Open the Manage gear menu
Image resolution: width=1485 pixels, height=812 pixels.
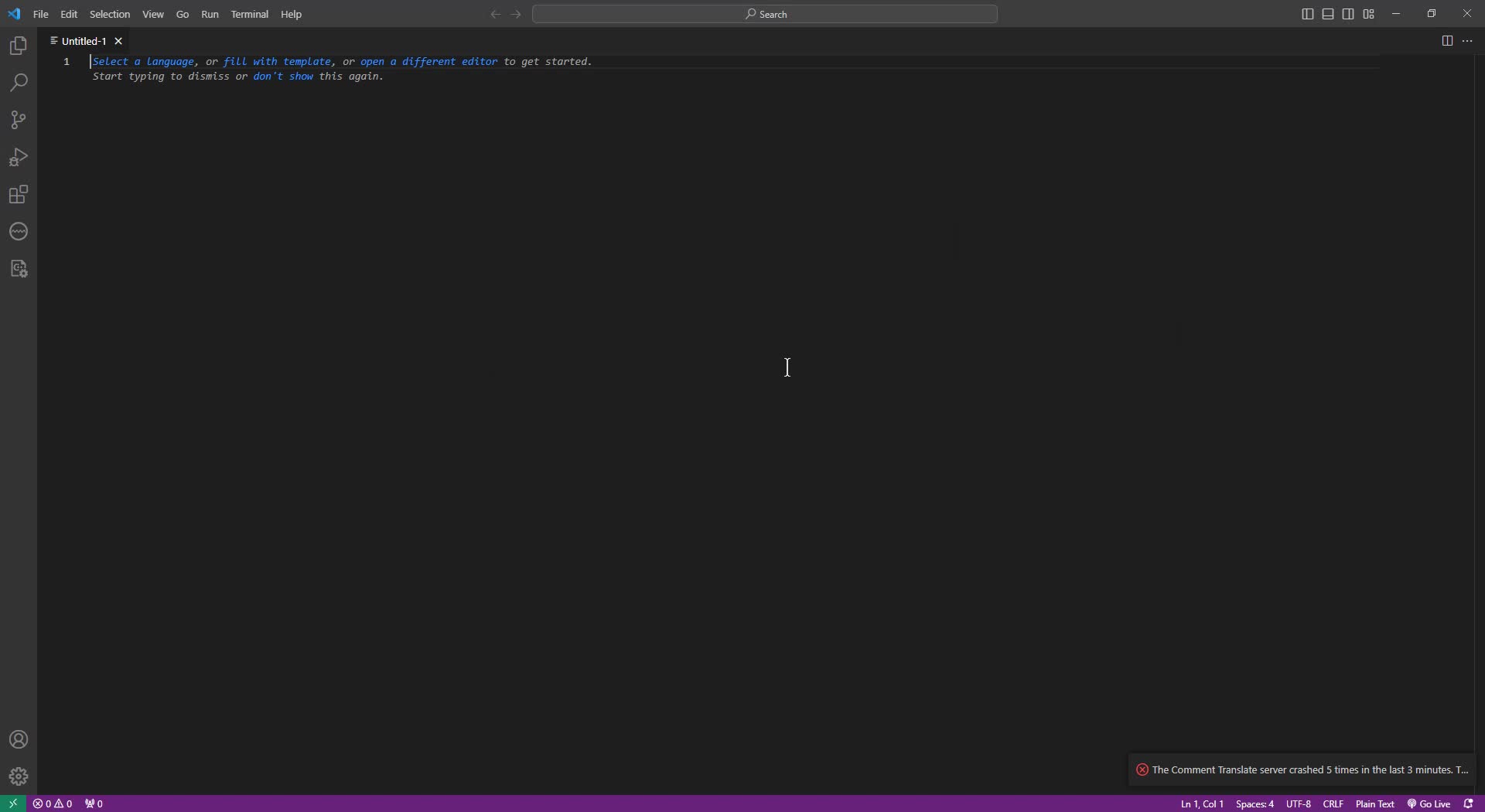point(19,776)
